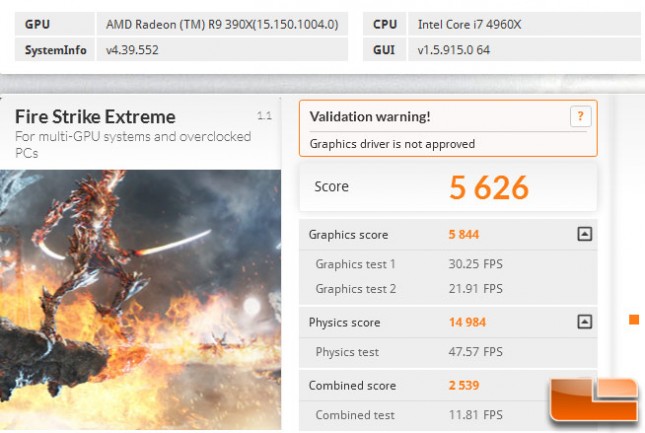
Task: Click the Physics score label
Action: point(344,322)
